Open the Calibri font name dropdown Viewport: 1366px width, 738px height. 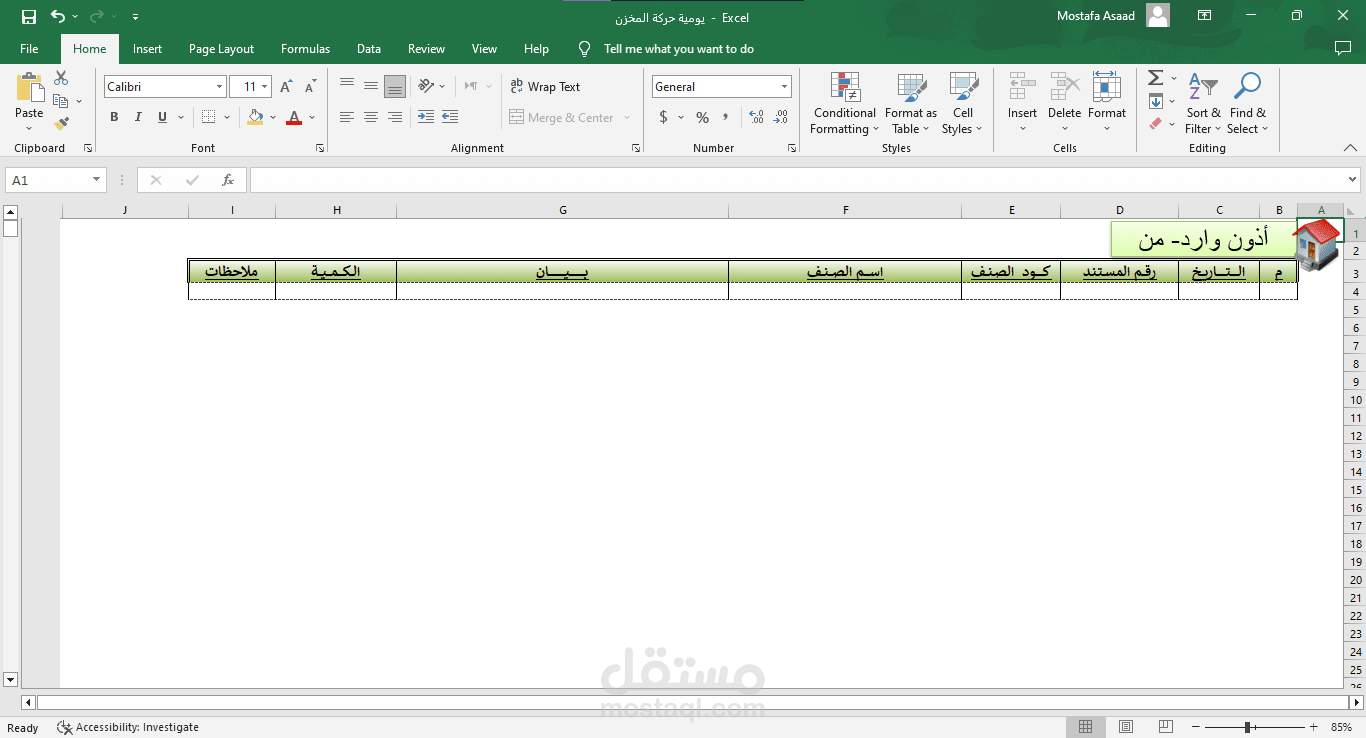pyautogui.click(x=219, y=87)
